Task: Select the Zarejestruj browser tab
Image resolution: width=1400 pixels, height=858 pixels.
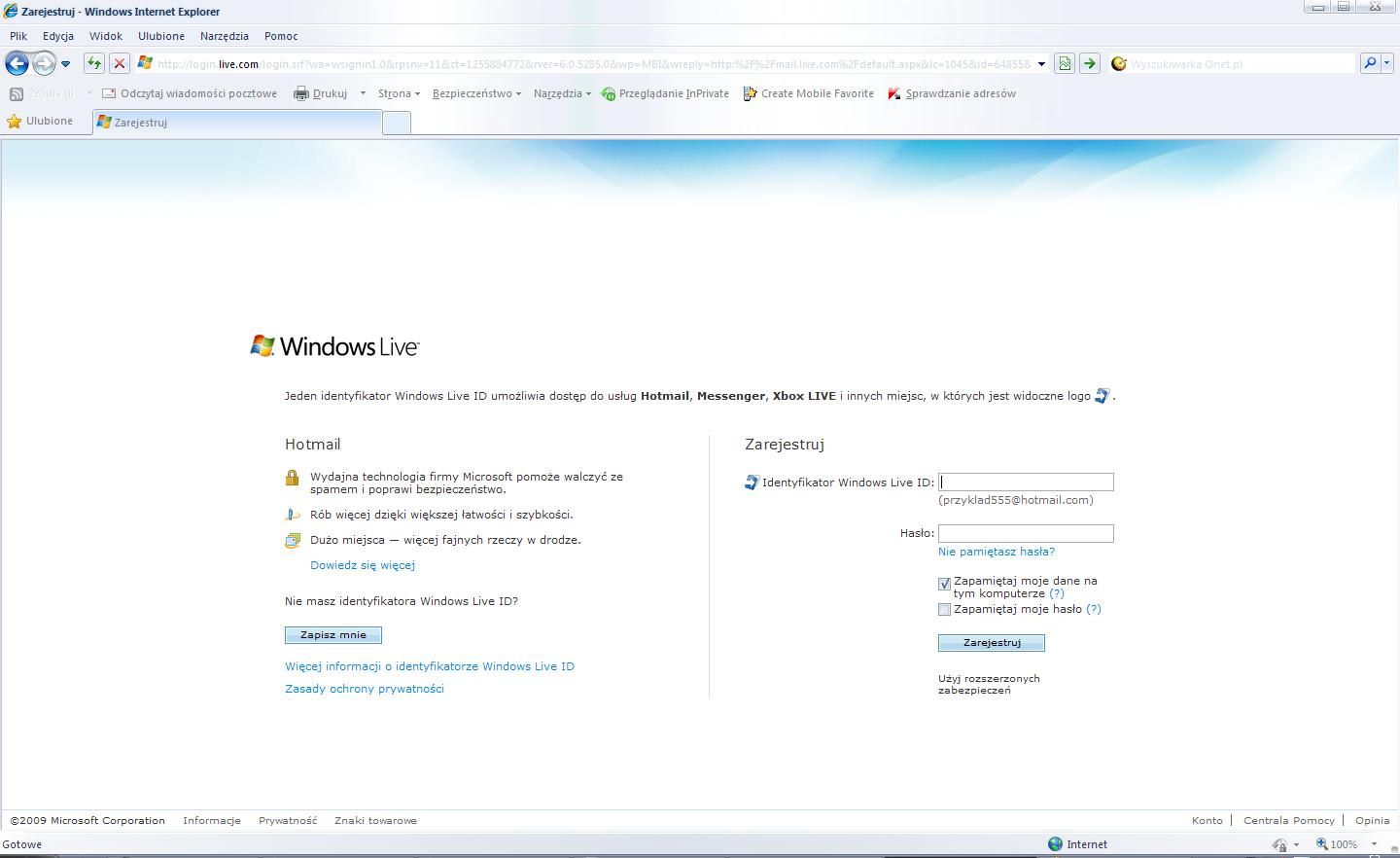Action: pyautogui.click(x=237, y=123)
